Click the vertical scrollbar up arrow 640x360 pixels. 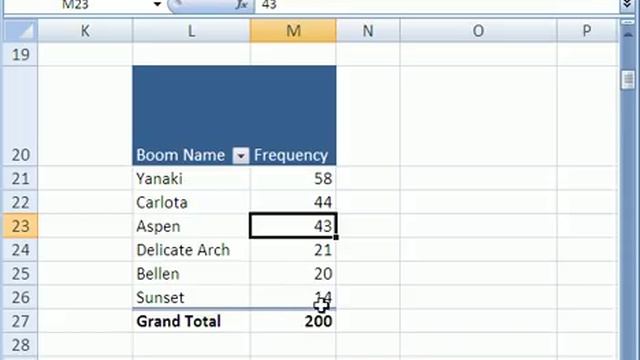point(628,36)
